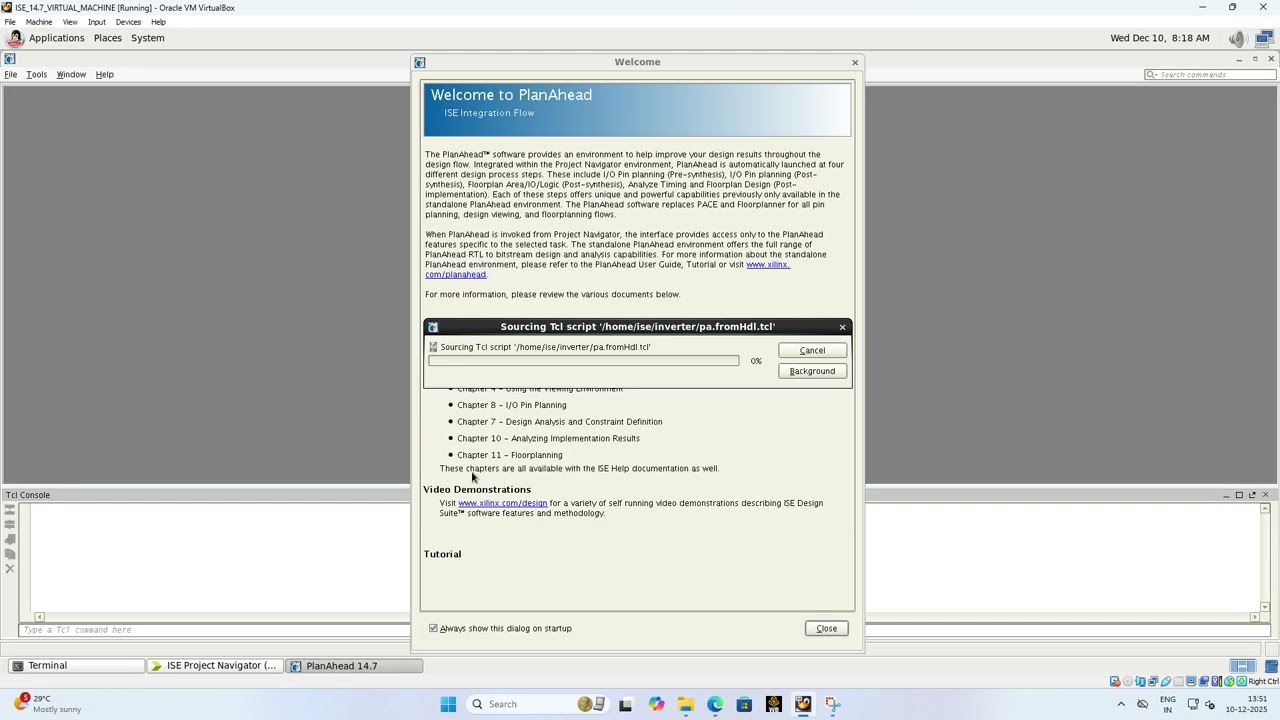Open Copilot from Windows taskbar
This screenshot has width=1280, height=720.
(656, 705)
